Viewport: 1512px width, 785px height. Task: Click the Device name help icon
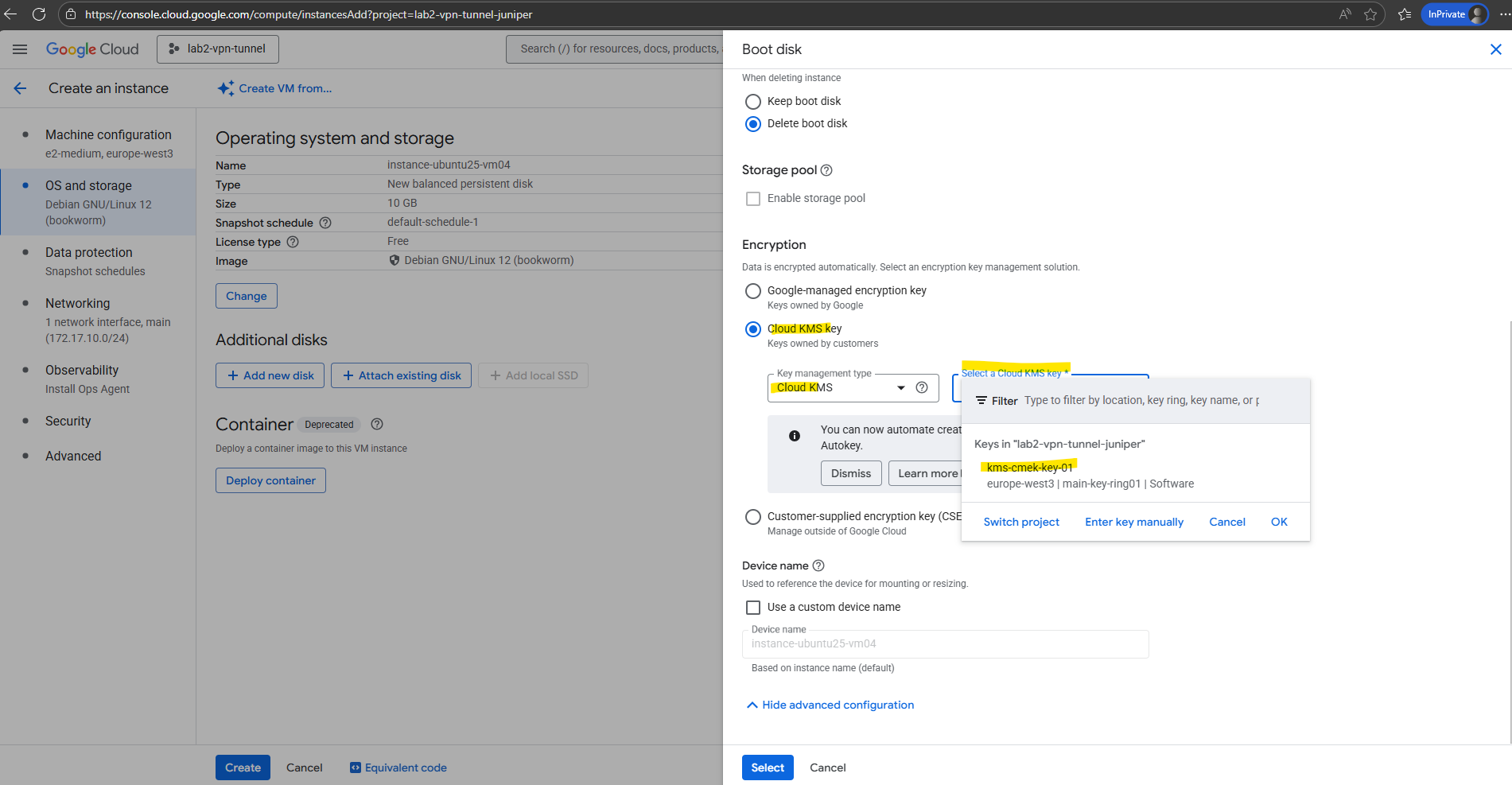click(818, 565)
